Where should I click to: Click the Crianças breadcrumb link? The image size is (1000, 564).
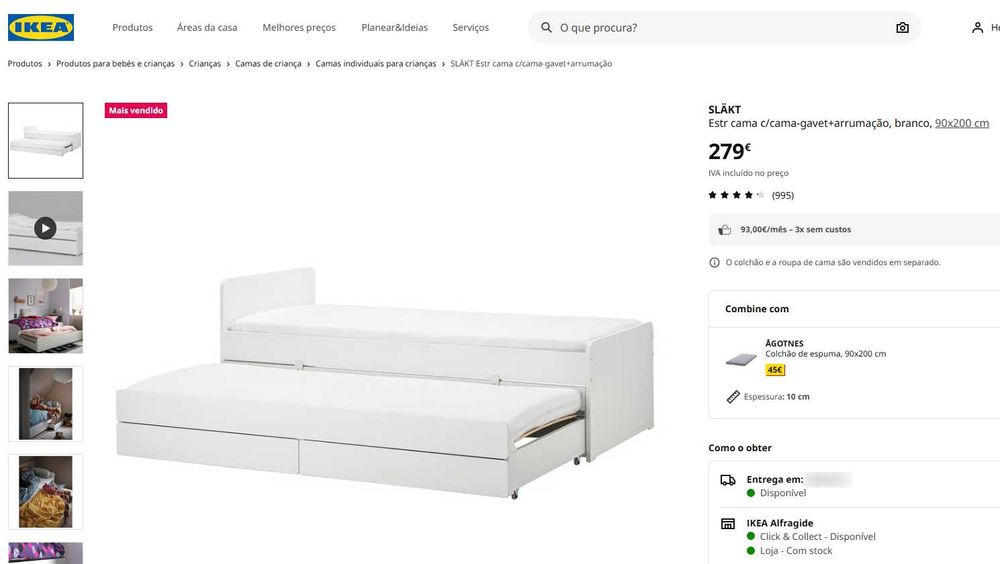click(205, 64)
